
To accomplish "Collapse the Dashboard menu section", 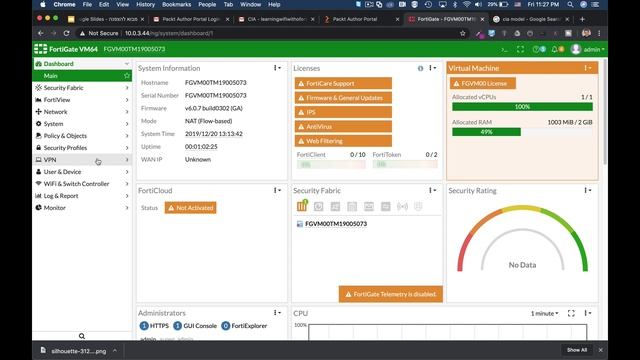I will coord(82,64).
